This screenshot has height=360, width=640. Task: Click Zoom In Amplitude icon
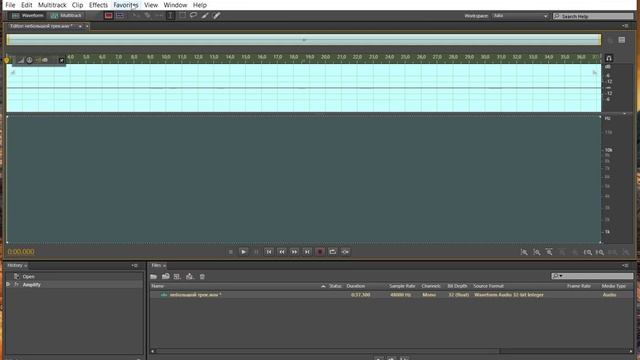point(524,252)
